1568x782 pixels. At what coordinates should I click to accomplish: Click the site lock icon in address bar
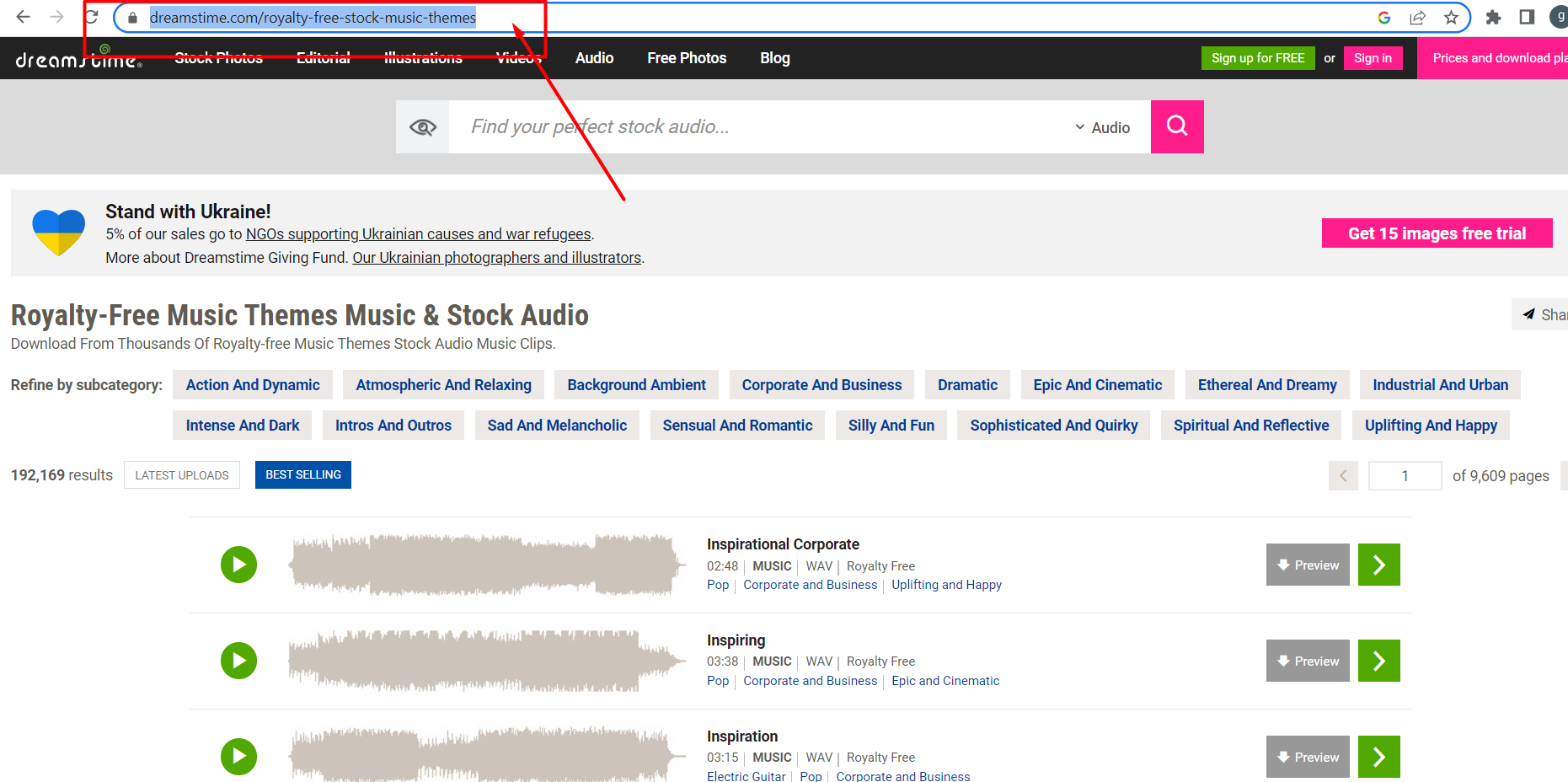click(x=132, y=18)
